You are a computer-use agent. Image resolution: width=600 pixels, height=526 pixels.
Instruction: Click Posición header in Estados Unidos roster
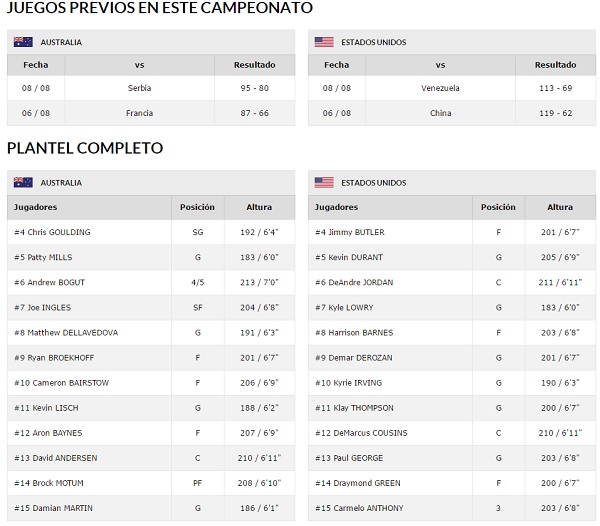498,207
